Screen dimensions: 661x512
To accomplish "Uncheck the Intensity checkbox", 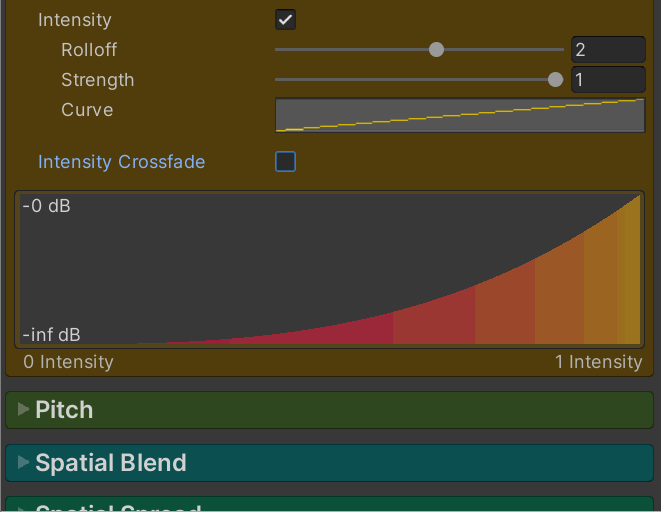I will point(285,20).
